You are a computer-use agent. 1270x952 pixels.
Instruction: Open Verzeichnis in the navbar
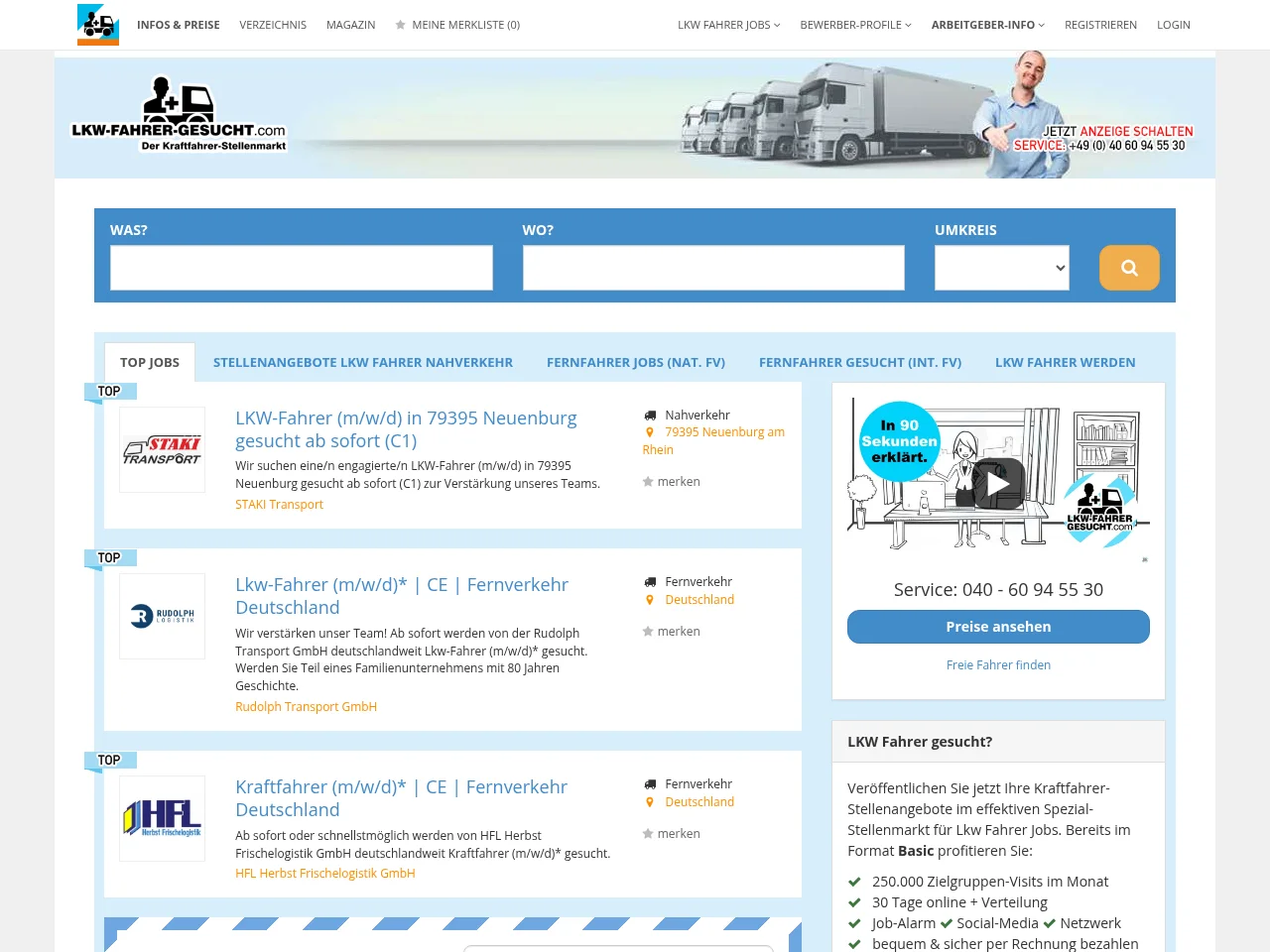coord(273,25)
